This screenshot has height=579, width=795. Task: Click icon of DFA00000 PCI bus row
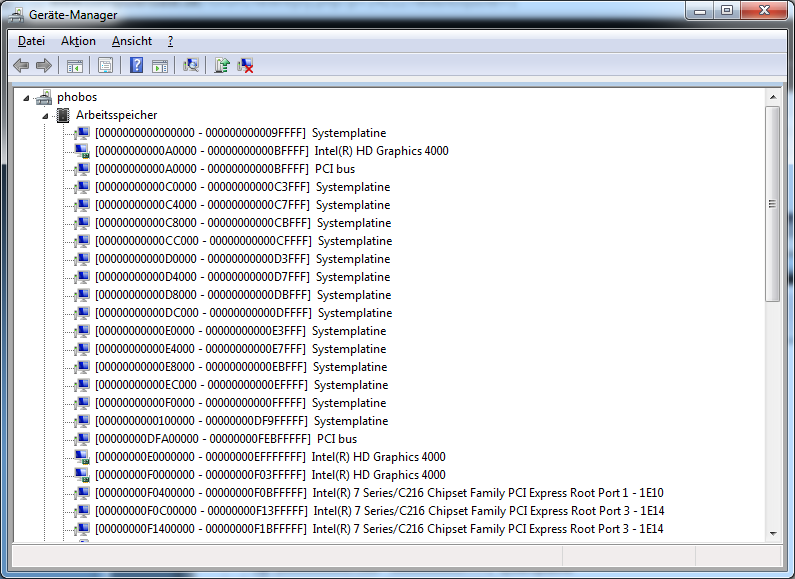(x=82, y=439)
